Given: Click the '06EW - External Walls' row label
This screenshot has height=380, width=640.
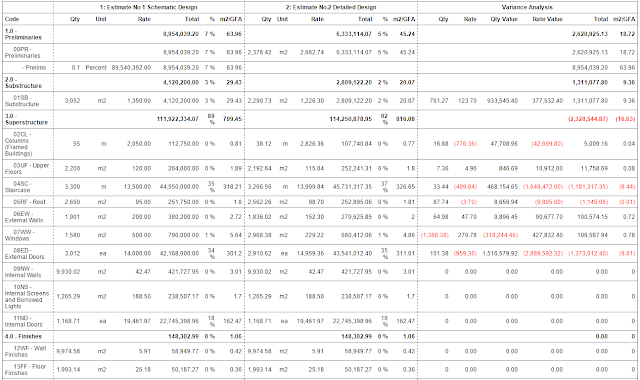Looking at the screenshot, I should 24,217.
